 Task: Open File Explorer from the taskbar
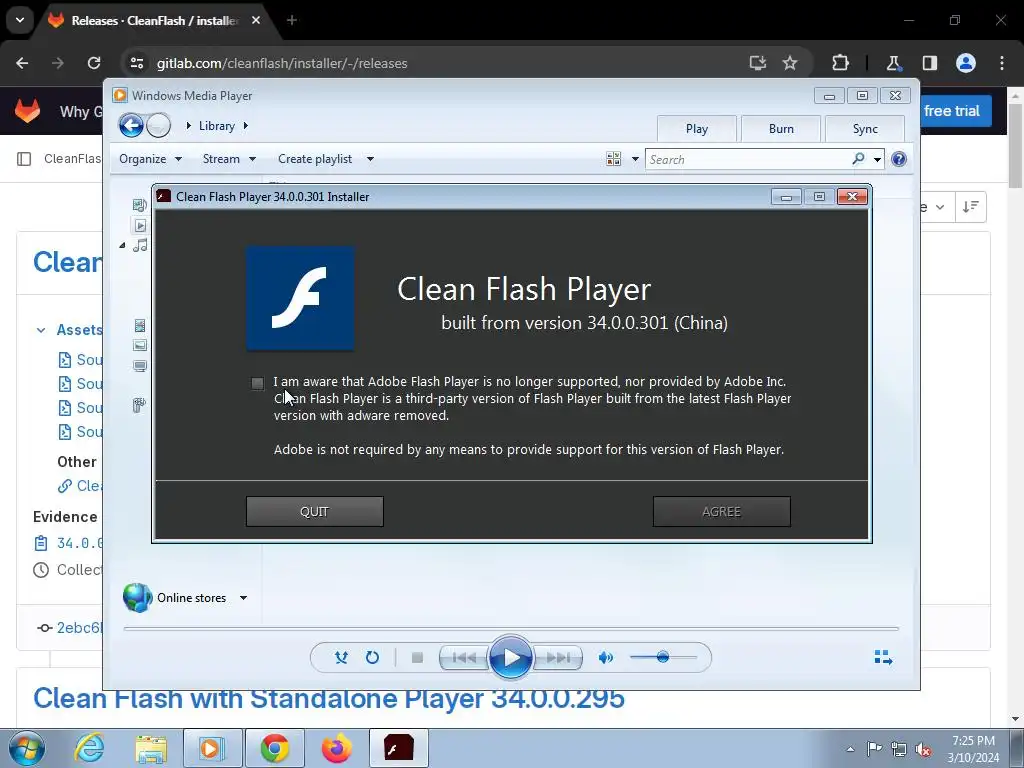tap(151, 748)
